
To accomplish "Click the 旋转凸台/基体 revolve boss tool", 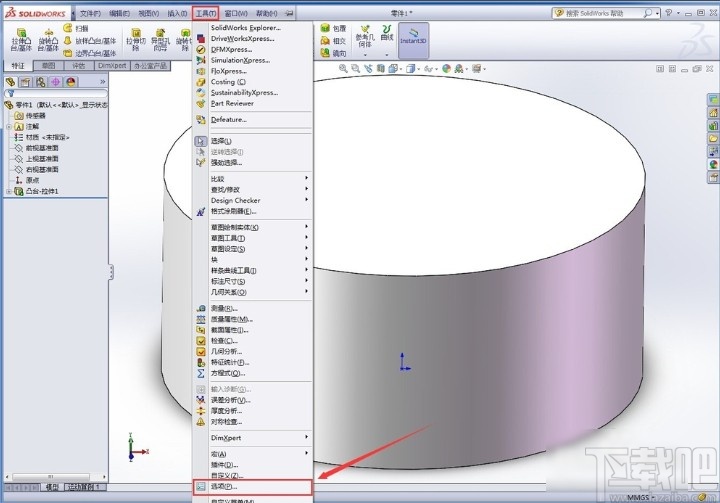I will [x=48, y=40].
